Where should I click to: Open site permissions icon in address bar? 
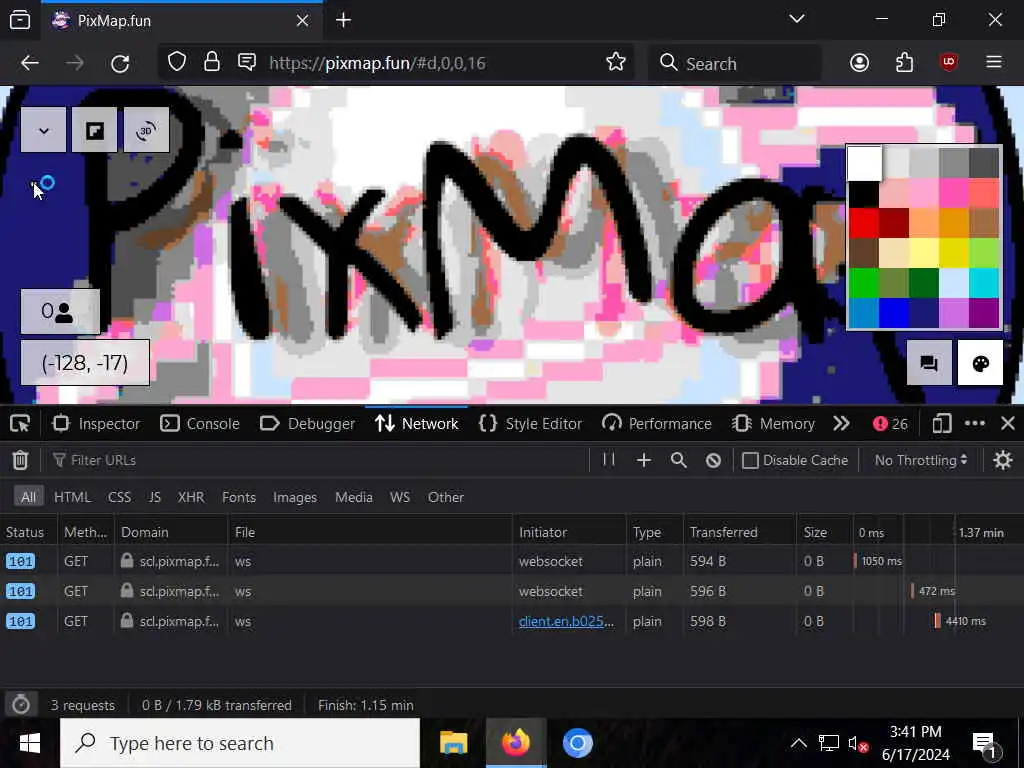pyautogui.click(x=247, y=63)
